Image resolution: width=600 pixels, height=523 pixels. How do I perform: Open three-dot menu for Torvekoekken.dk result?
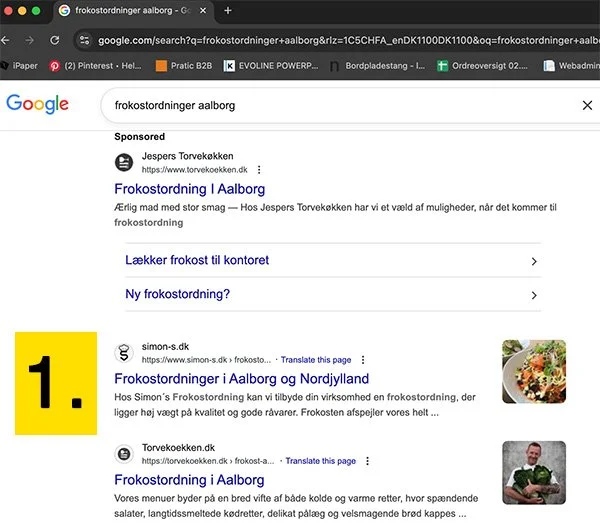tap(367, 461)
